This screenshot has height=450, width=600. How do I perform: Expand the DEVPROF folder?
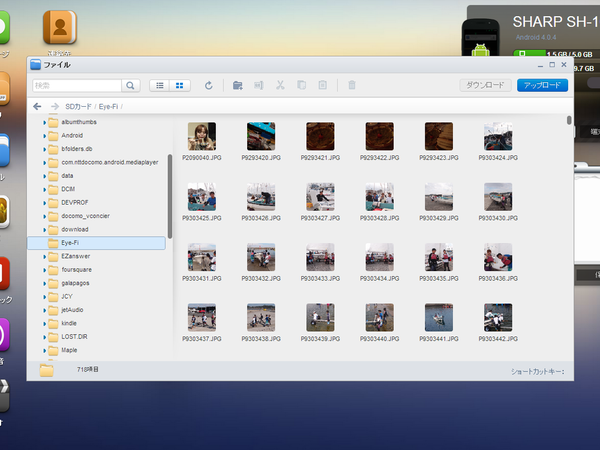44,203
